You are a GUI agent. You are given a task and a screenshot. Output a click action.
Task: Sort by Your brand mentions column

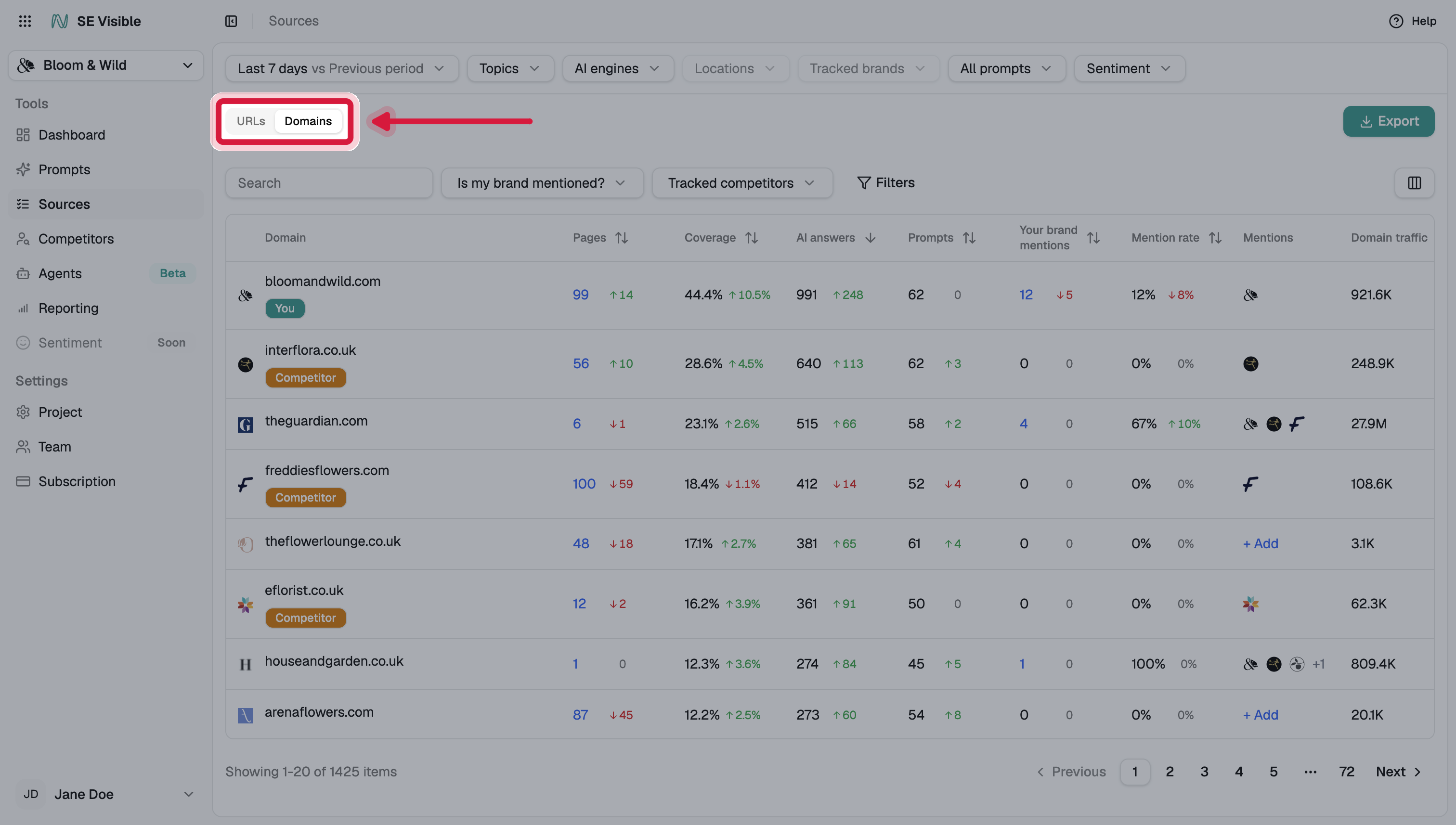click(x=1093, y=238)
